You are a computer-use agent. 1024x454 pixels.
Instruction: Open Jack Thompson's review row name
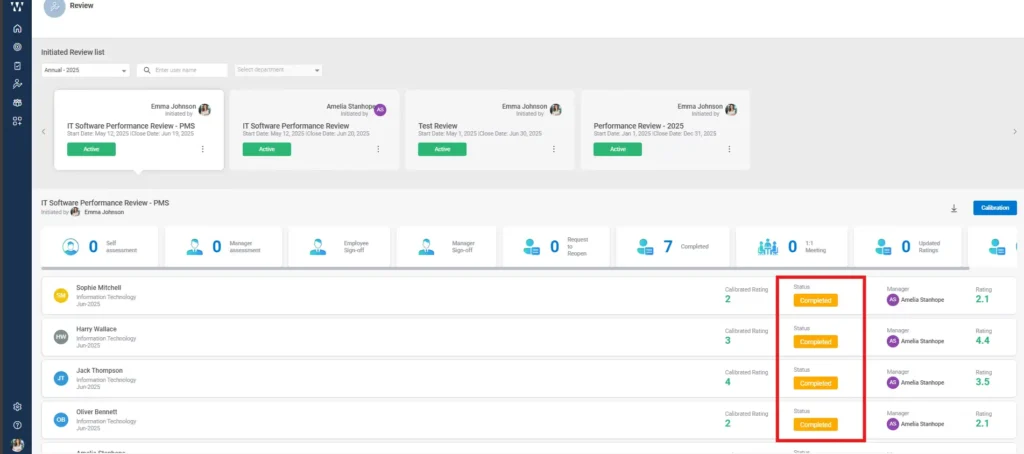tap(99, 370)
